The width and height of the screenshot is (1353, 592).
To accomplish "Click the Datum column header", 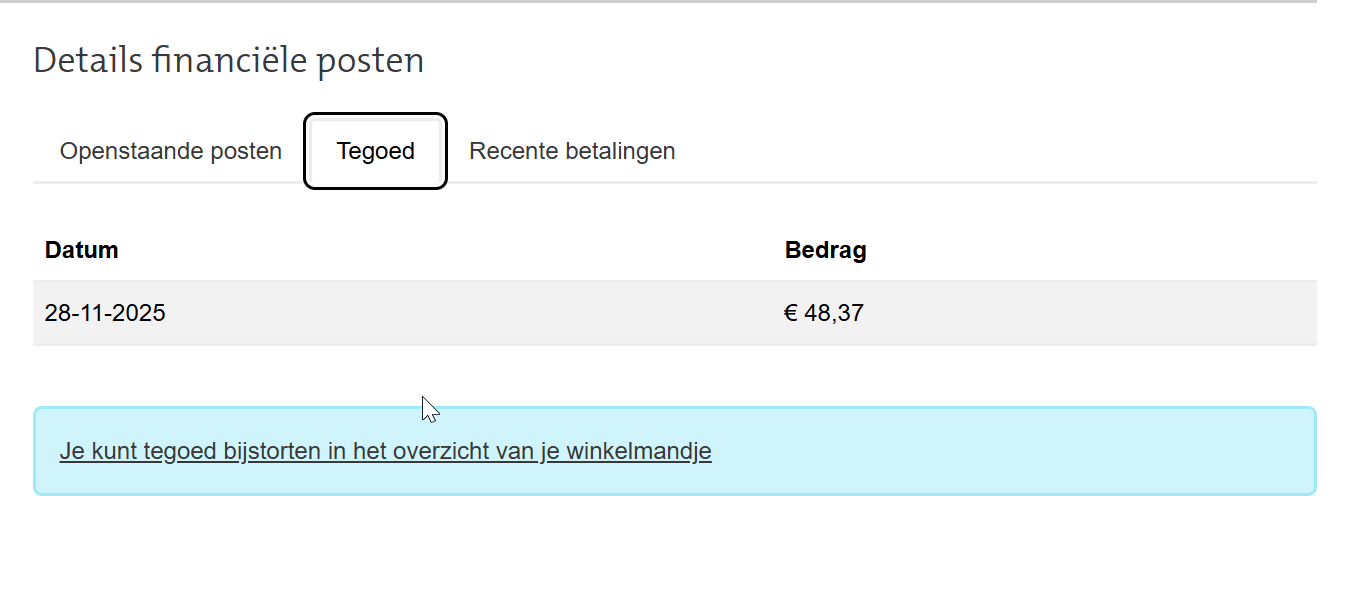I will pyautogui.click(x=81, y=250).
